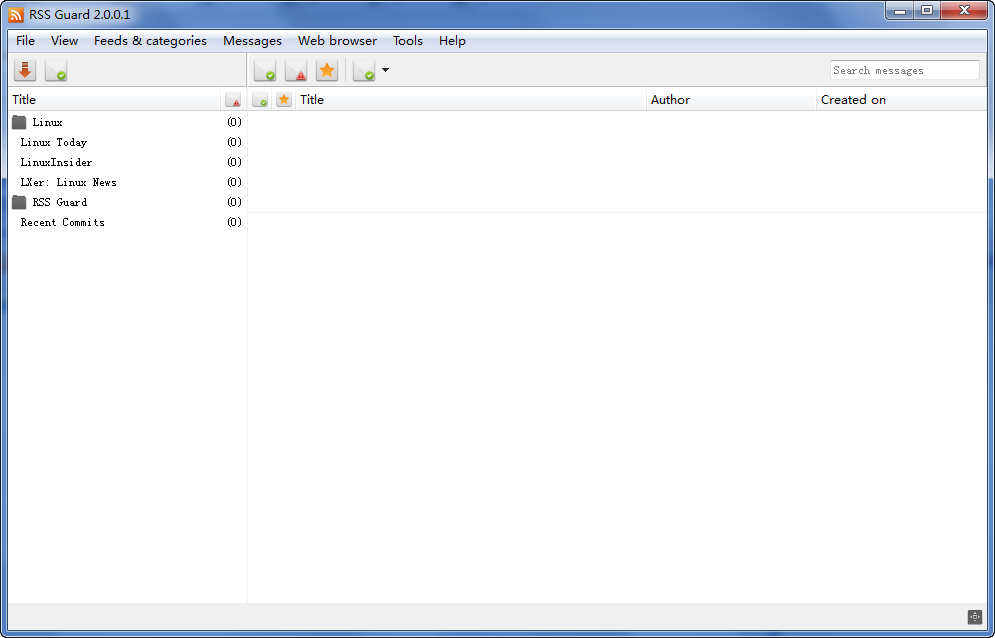Select the LinuxInsider feed

click(56, 162)
